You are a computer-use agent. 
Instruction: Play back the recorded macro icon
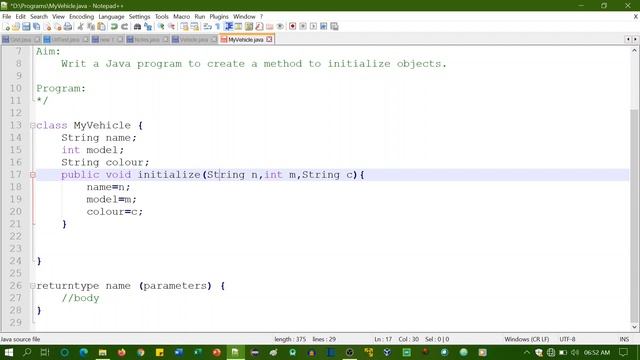[313, 27]
